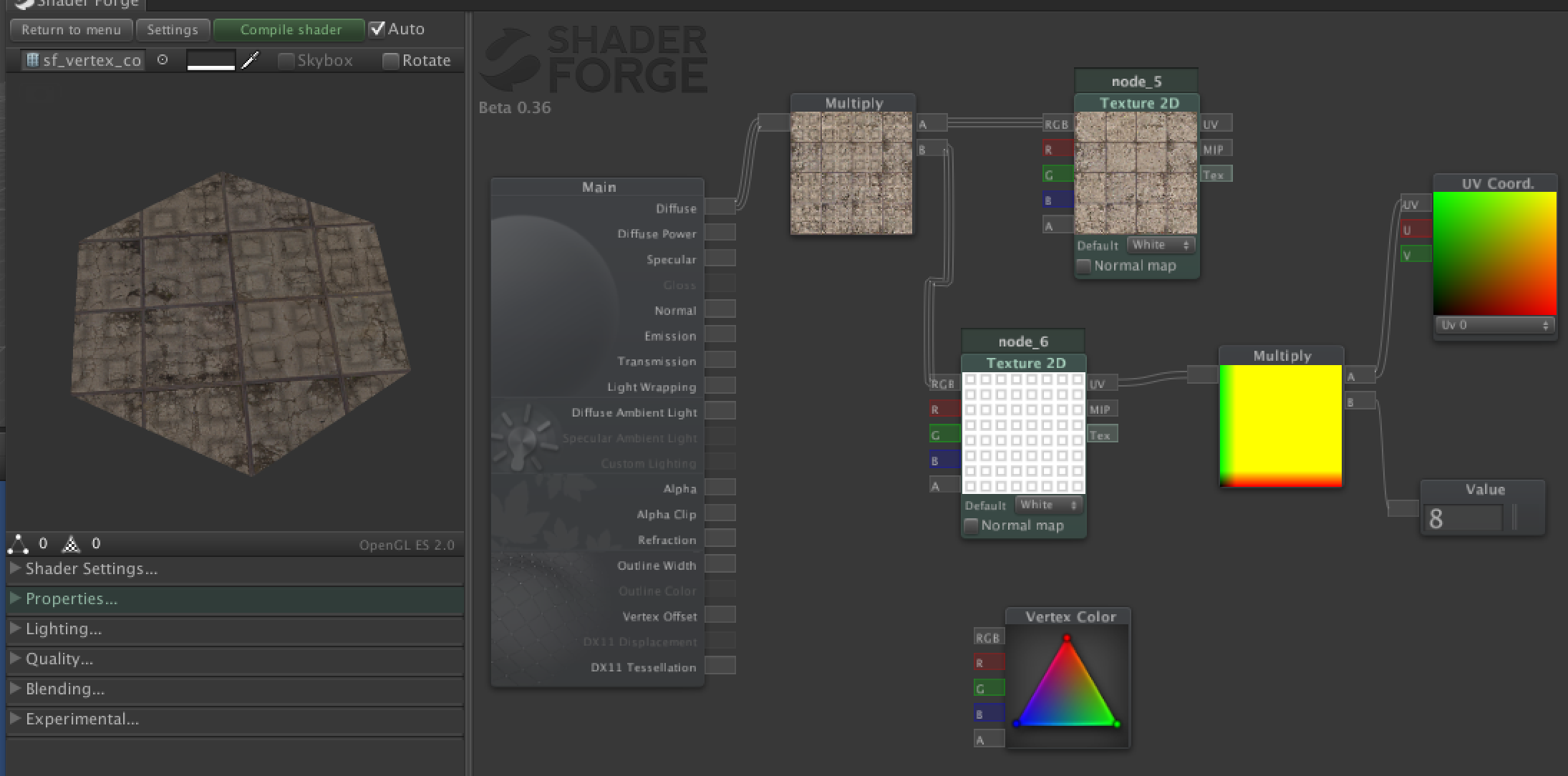Click Vertex Color RGB output port
This screenshot has width=1568, height=776.
click(x=989, y=637)
